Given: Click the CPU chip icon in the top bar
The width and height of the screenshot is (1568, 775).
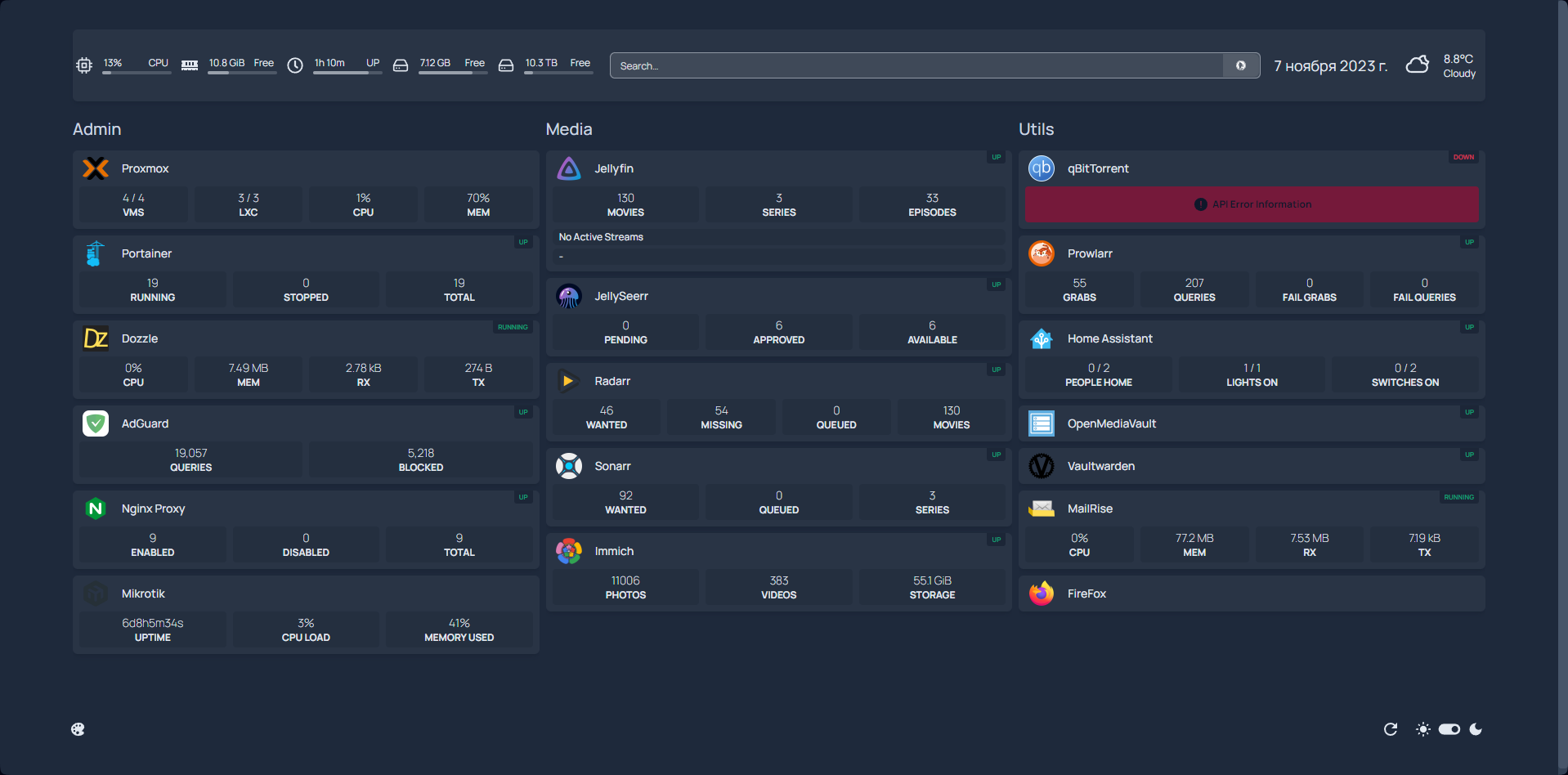Looking at the screenshot, I should click(x=84, y=65).
